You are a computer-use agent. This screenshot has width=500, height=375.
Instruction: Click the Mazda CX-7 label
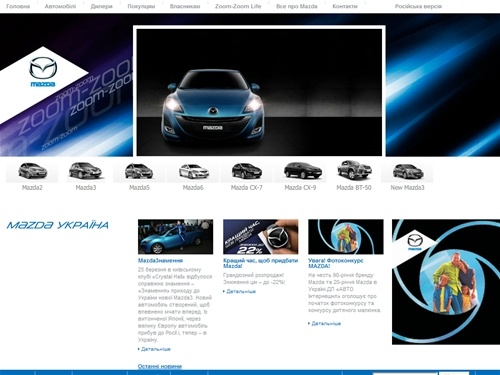pyautogui.click(x=247, y=188)
